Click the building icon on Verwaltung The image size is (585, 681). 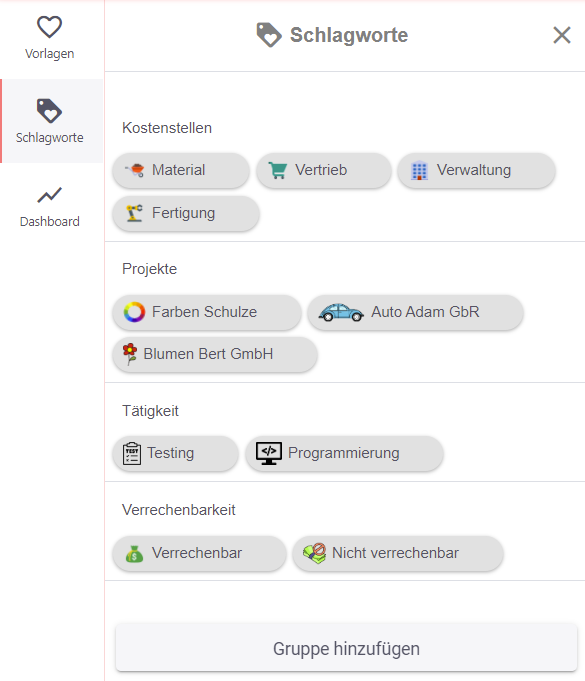[x=419, y=170]
